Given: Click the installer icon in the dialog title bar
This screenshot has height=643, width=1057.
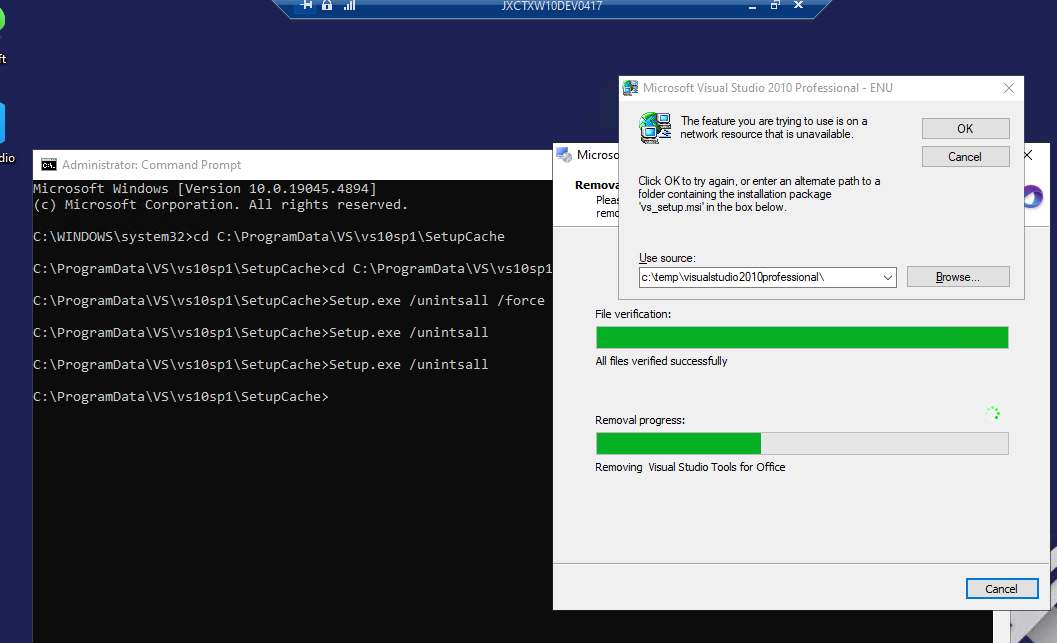Looking at the screenshot, I should pyautogui.click(x=630, y=88).
